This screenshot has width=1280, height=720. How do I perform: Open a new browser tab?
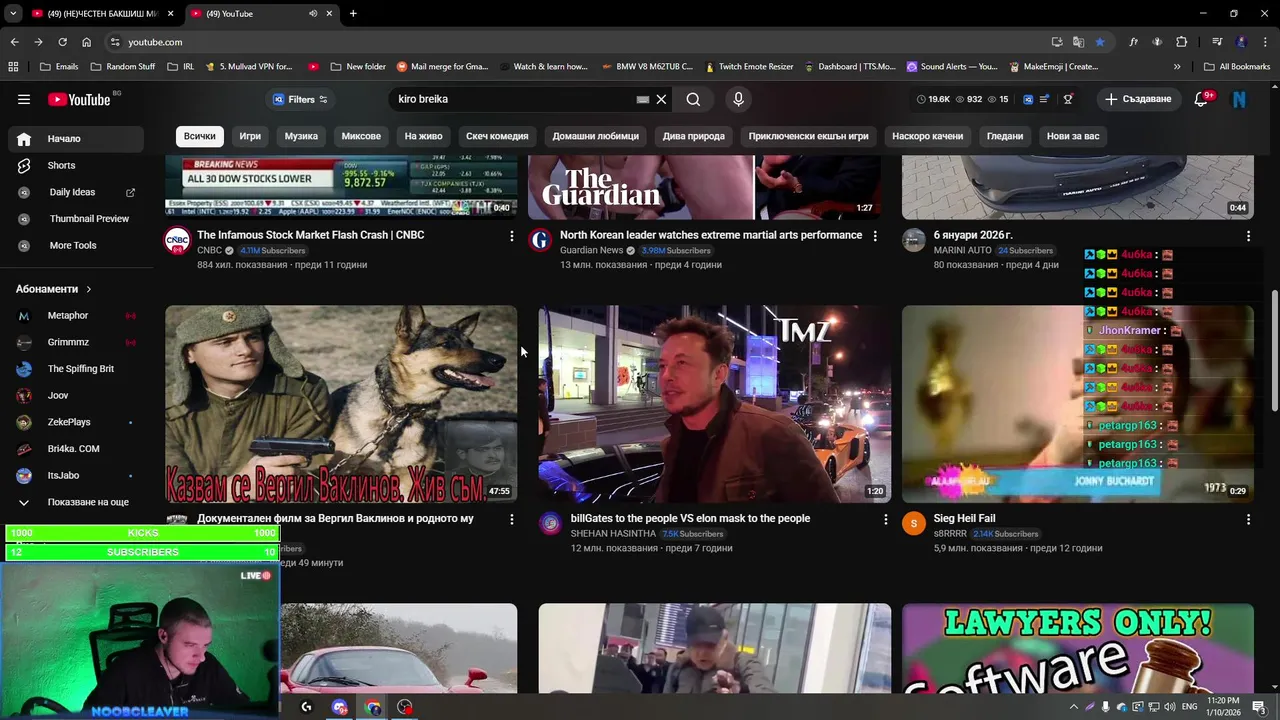pyautogui.click(x=353, y=13)
